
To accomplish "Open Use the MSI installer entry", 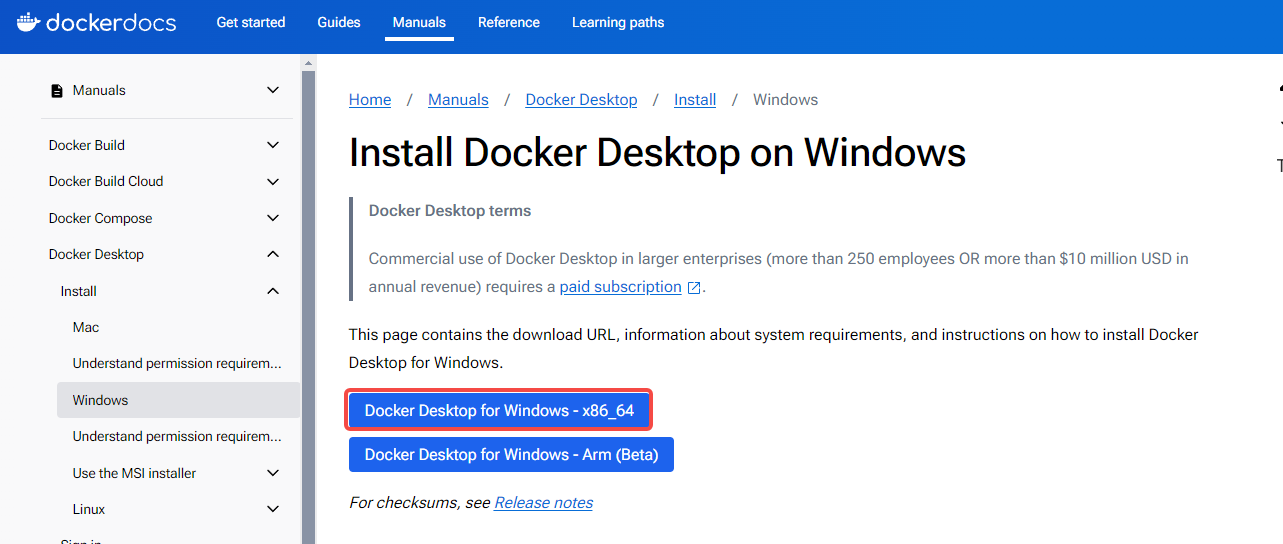I will coord(134,473).
